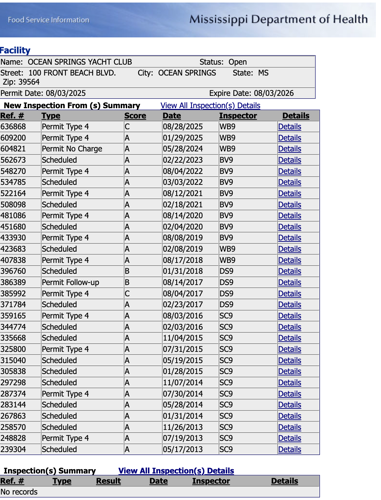Open Details link for inspection 267863
381x500 pixels.
coord(289,416)
